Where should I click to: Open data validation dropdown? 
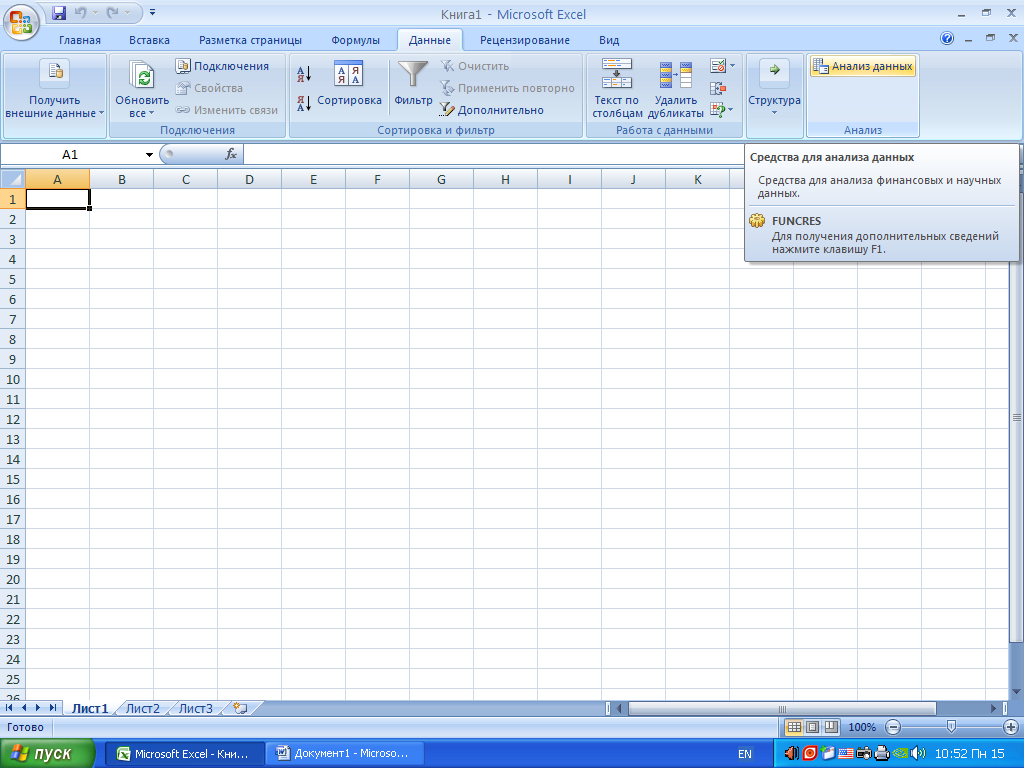(x=731, y=66)
